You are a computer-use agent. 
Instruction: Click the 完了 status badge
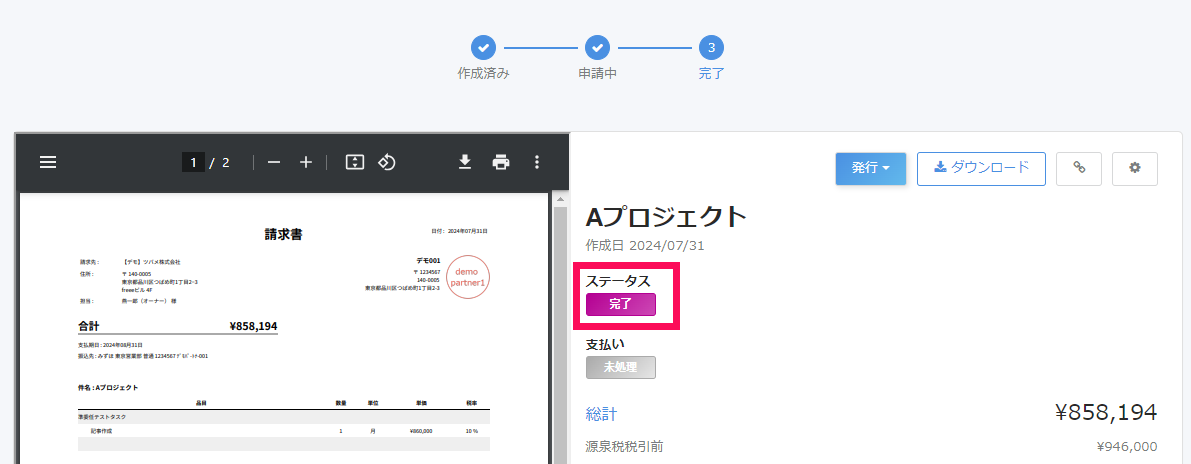point(621,305)
